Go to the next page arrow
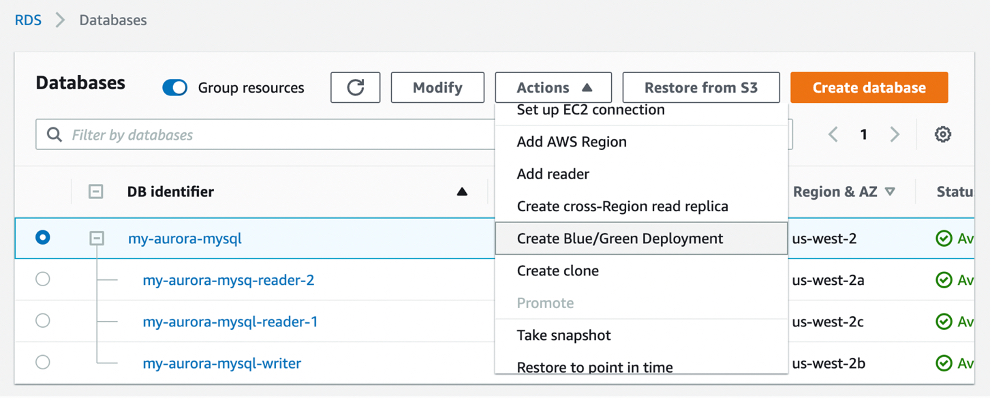 tap(894, 134)
